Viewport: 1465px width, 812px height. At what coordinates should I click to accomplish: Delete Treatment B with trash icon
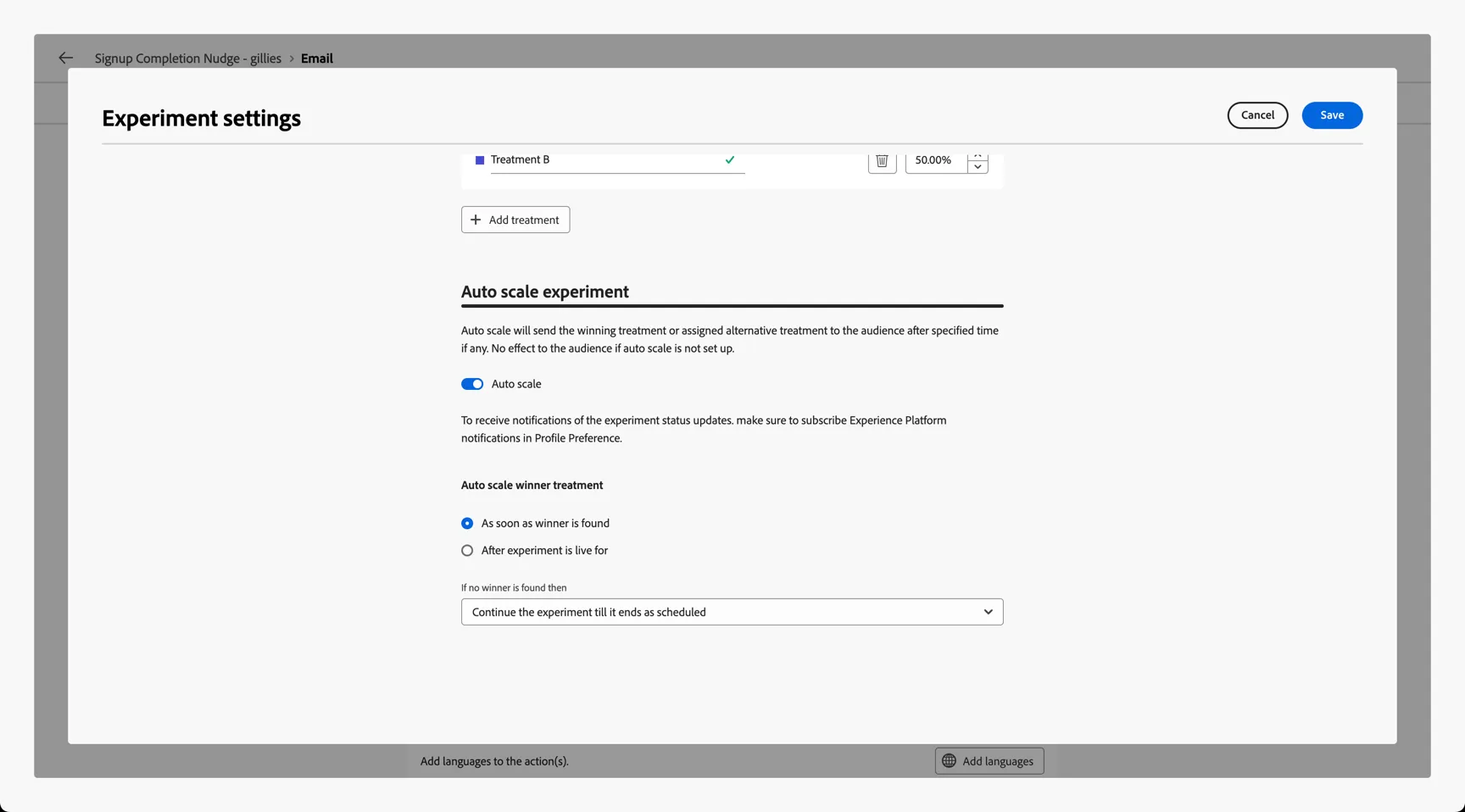pyautogui.click(x=882, y=161)
